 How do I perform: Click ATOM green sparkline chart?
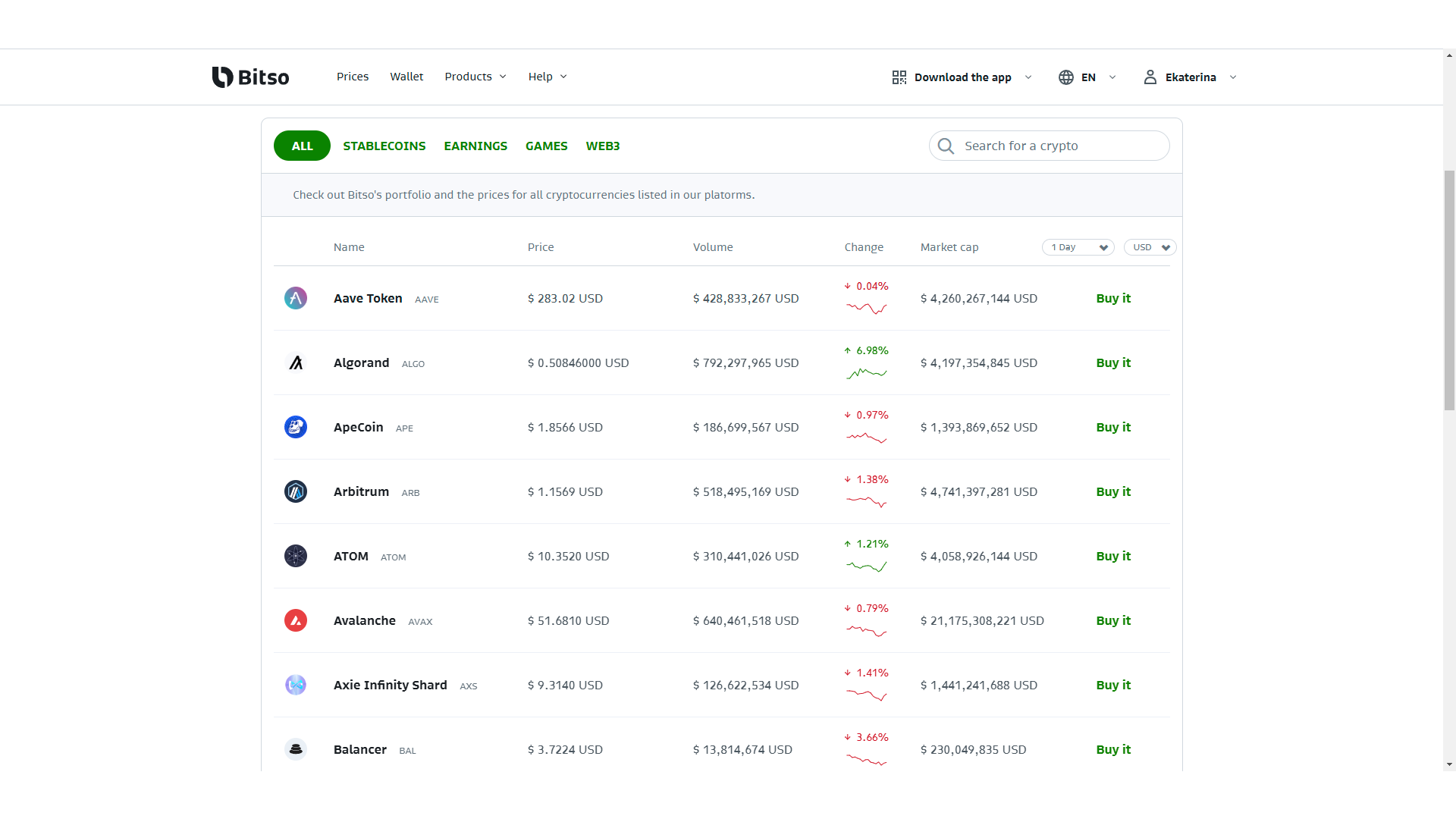pos(867,566)
